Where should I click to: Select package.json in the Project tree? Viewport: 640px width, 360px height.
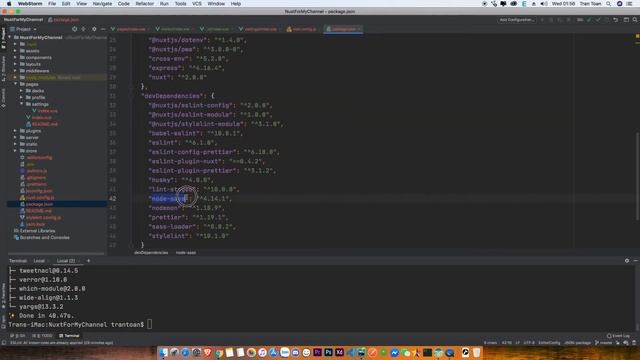pyautogui.click(x=40, y=204)
